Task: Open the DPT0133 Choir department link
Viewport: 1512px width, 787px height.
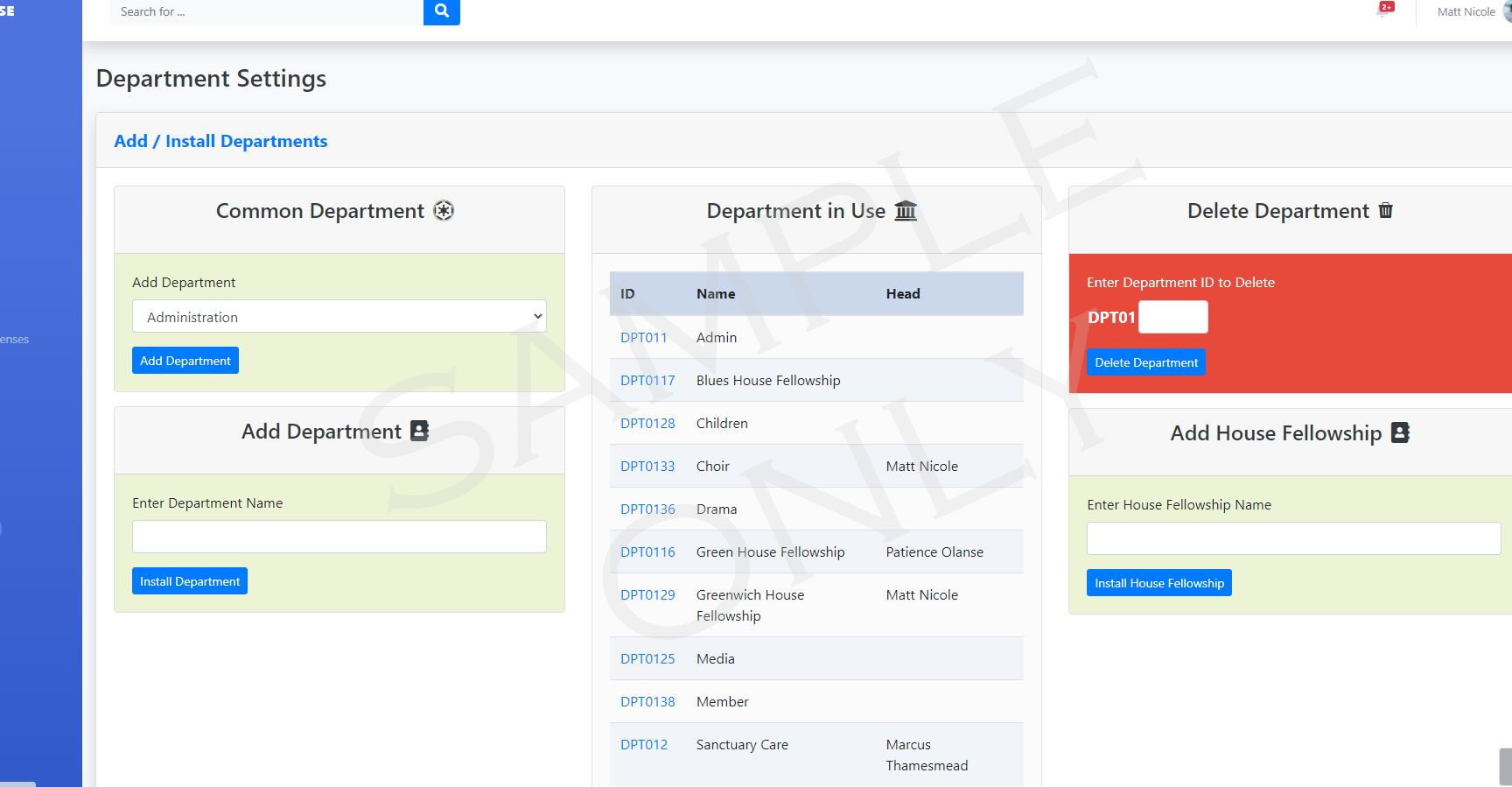Action: coord(647,467)
